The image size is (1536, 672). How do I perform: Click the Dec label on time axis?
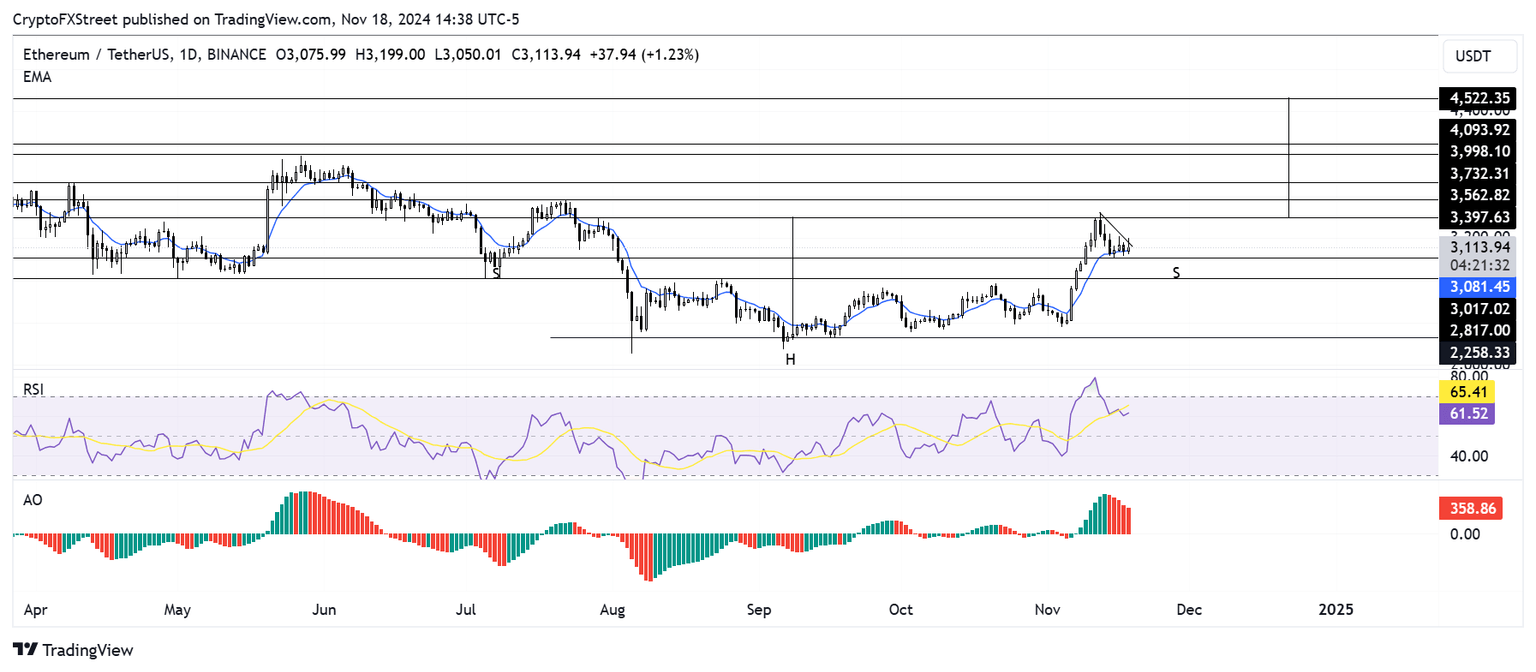point(1190,609)
